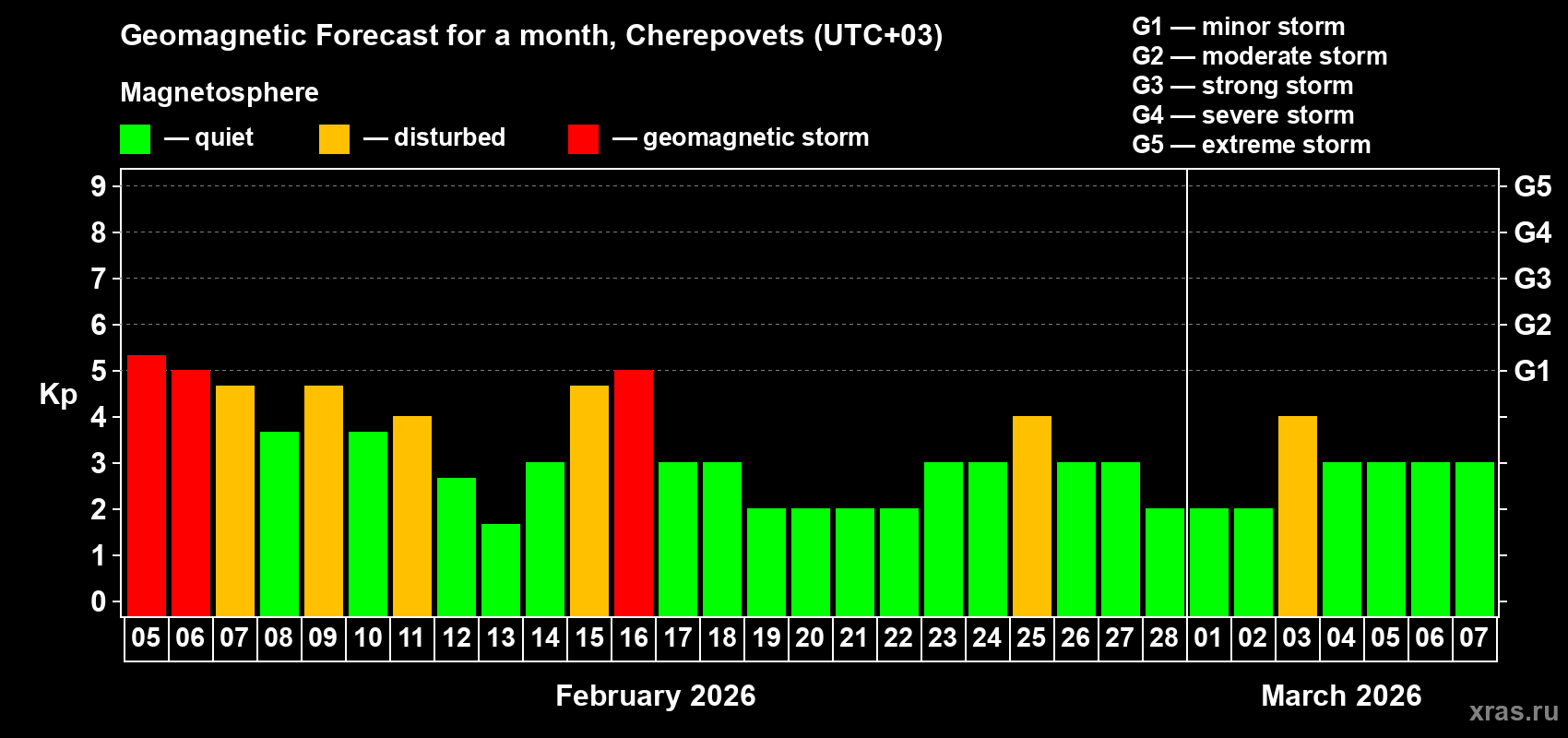Click 'G5 — extreme storm' legend text
Screen dimensions: 1568x738
pyautogui.click(x=1252, y=145)
